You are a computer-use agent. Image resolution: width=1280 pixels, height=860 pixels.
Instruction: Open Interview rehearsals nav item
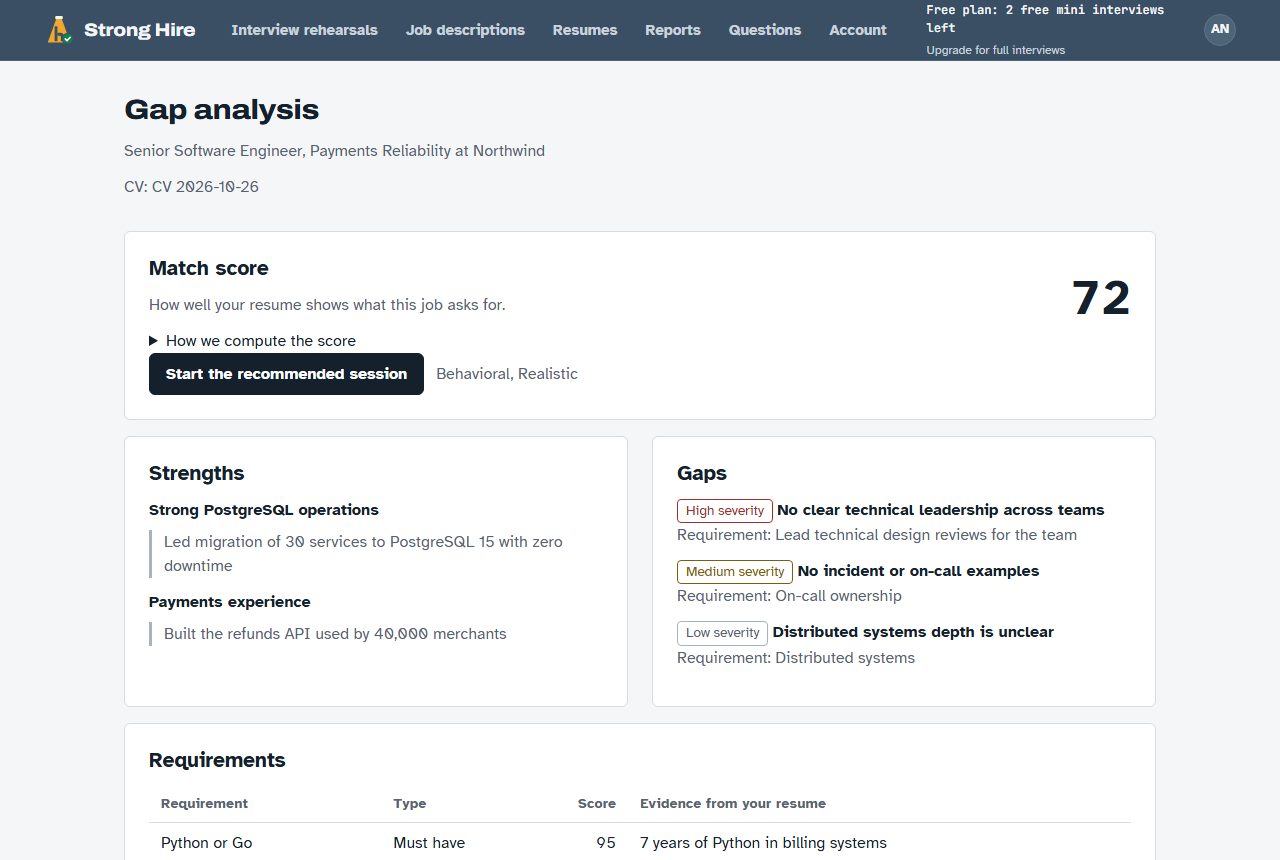tap(304, 30)
